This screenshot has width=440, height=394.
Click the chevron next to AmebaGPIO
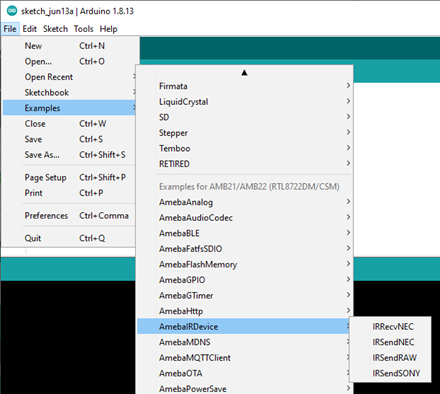(x=348, y=279)
